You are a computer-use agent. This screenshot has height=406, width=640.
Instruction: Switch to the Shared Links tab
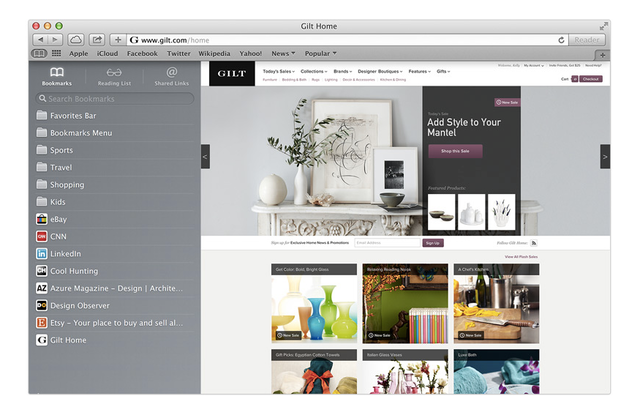click(171, 76)
